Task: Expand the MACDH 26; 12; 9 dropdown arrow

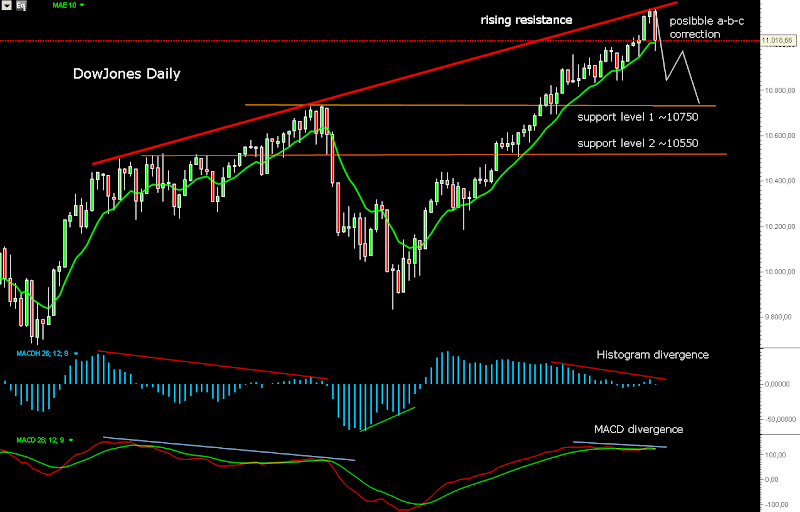Action: 76,353
